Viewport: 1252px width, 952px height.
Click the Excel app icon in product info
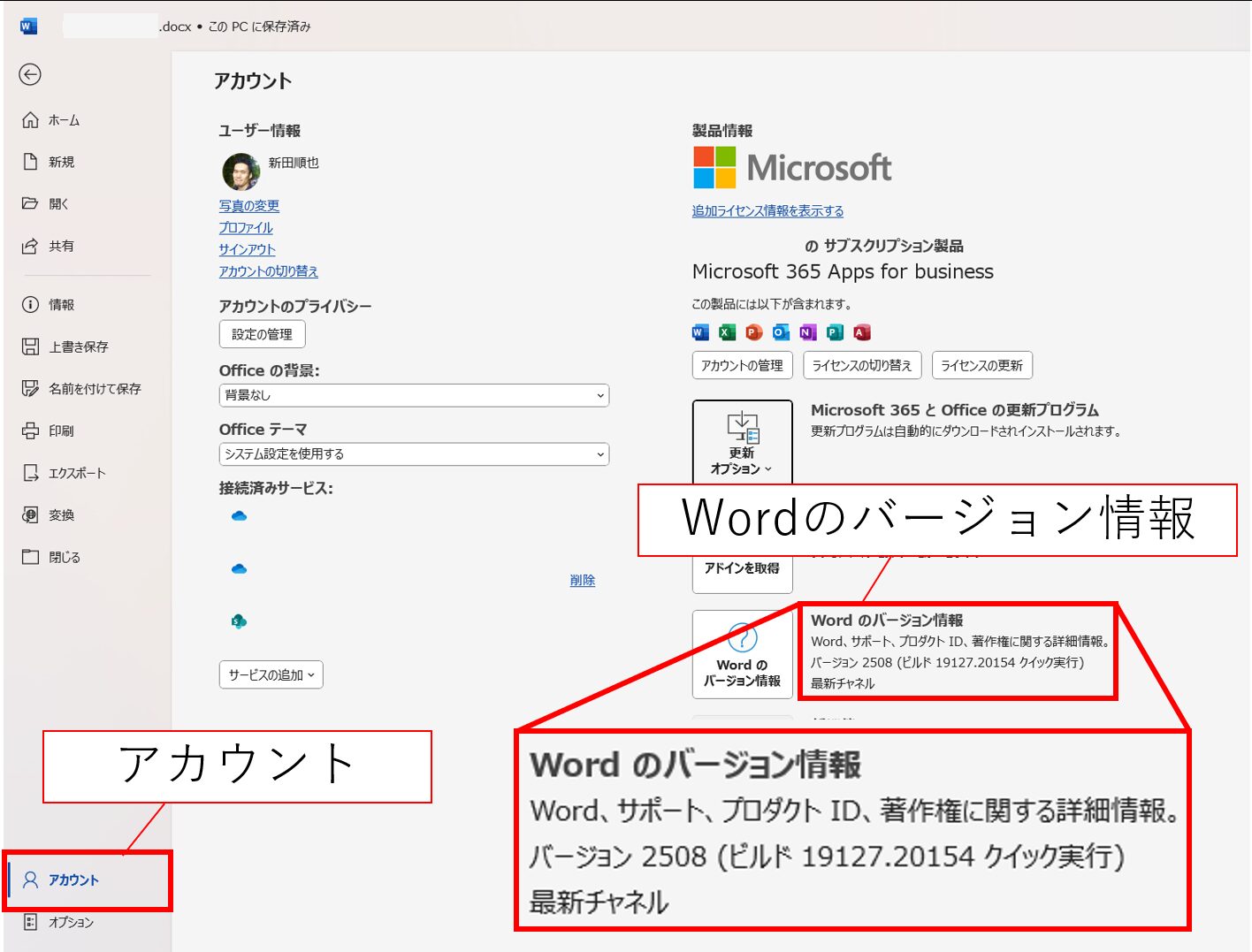click(x=727, y=332)
